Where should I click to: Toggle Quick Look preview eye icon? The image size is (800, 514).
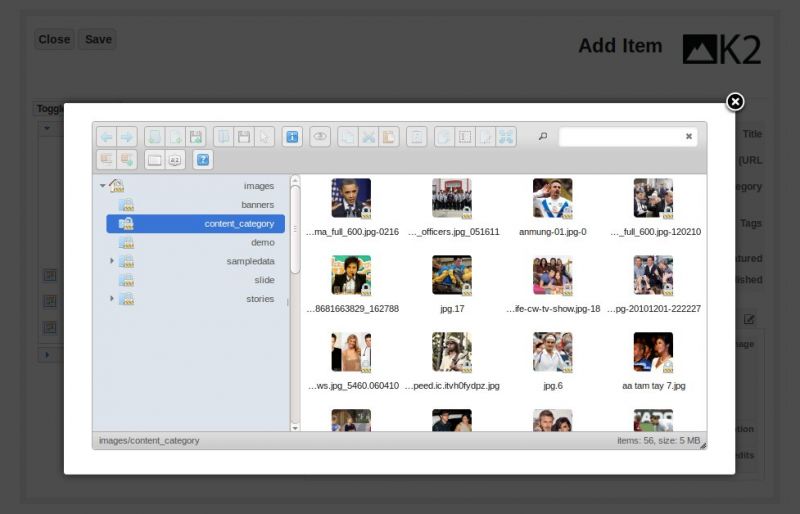click(x=320, y=137)
